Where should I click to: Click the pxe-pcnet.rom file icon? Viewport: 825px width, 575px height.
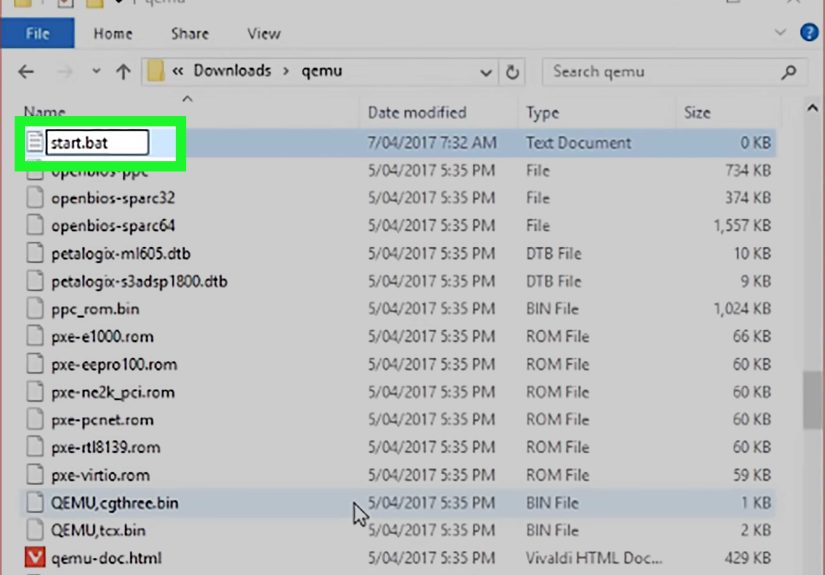35,419
